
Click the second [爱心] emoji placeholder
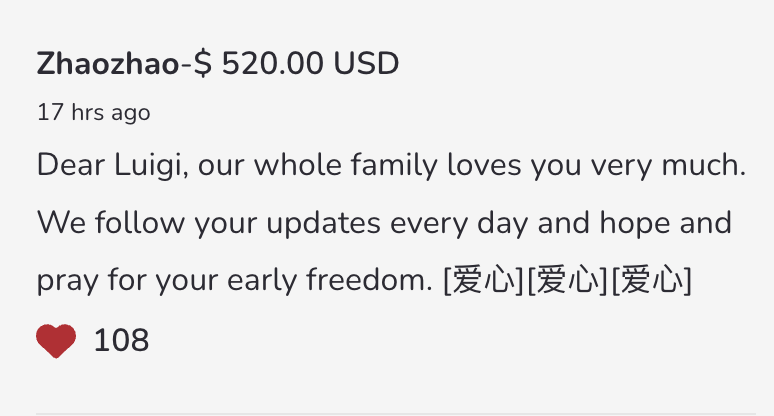tap(567, 280)
